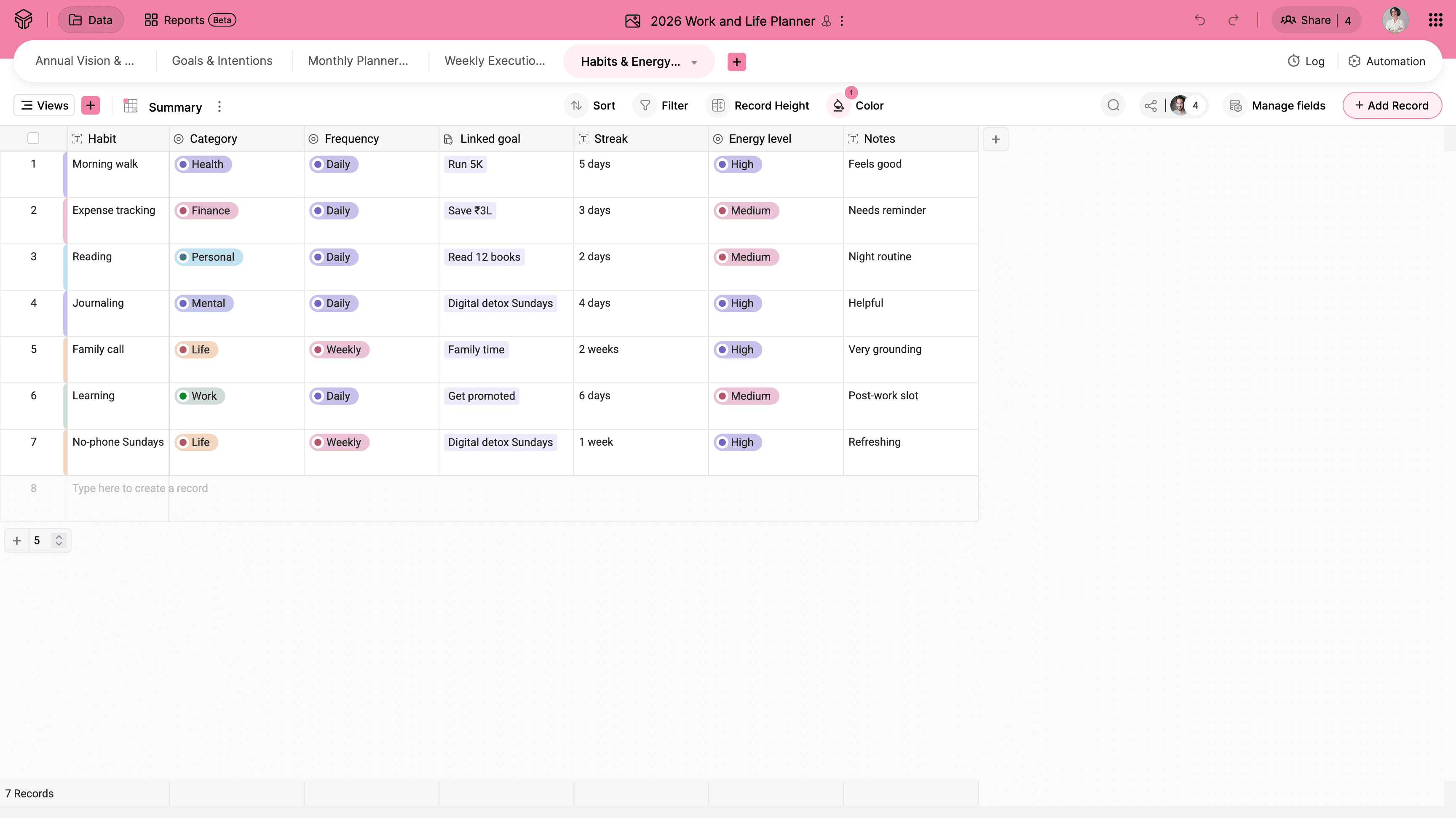Click the share view icon
This screenshot has width=1456, height=818.
pyautogui.click(x=1150, y=106)
